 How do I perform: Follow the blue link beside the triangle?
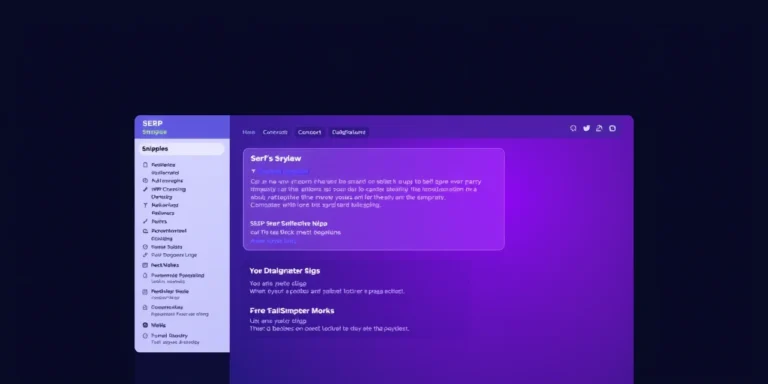click(284, 171)
